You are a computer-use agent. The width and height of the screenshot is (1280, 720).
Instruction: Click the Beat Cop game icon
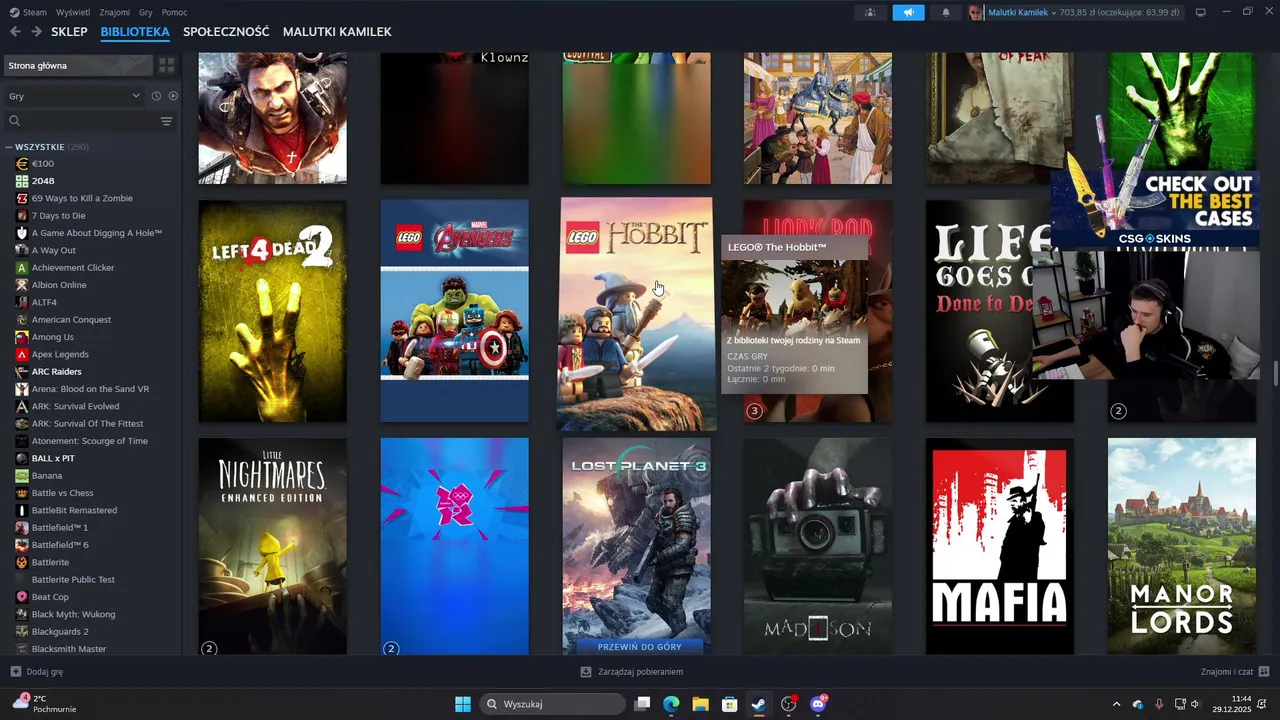pos(22,597)
